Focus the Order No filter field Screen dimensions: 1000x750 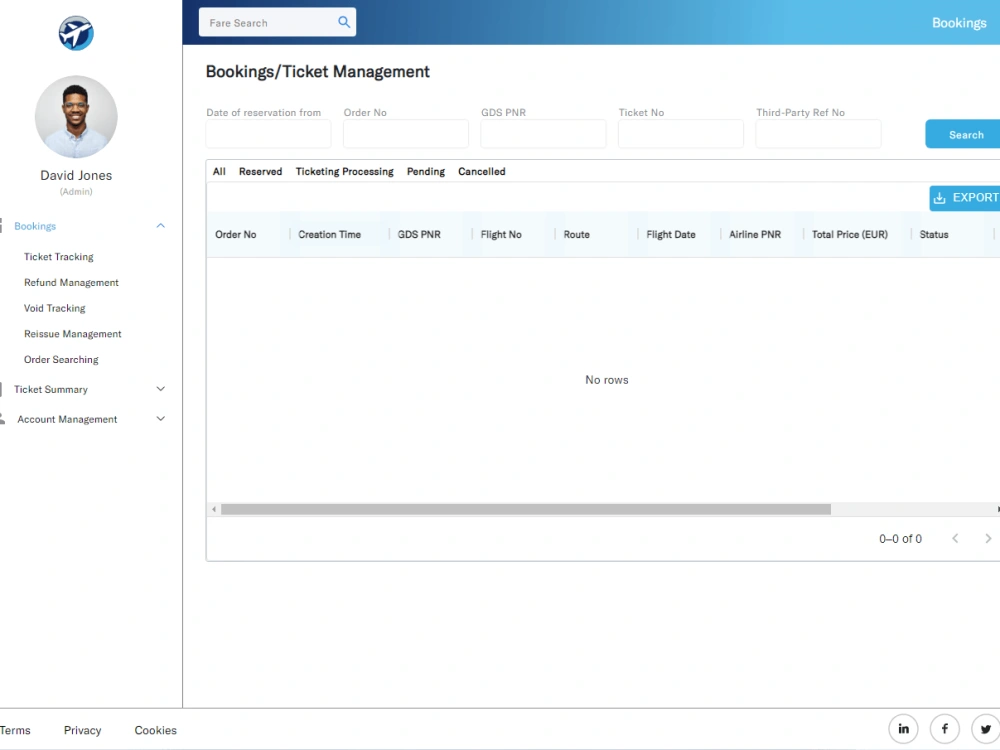click(406, 134)
